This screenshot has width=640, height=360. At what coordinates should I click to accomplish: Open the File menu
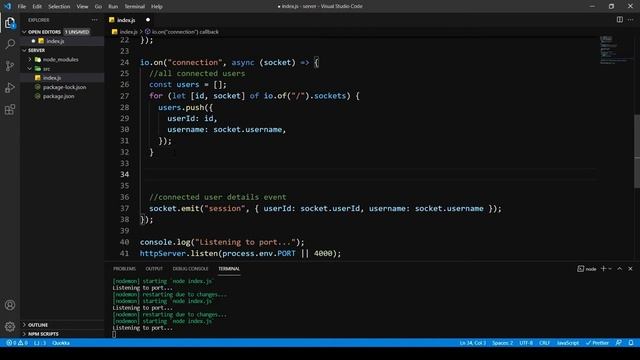22,6
